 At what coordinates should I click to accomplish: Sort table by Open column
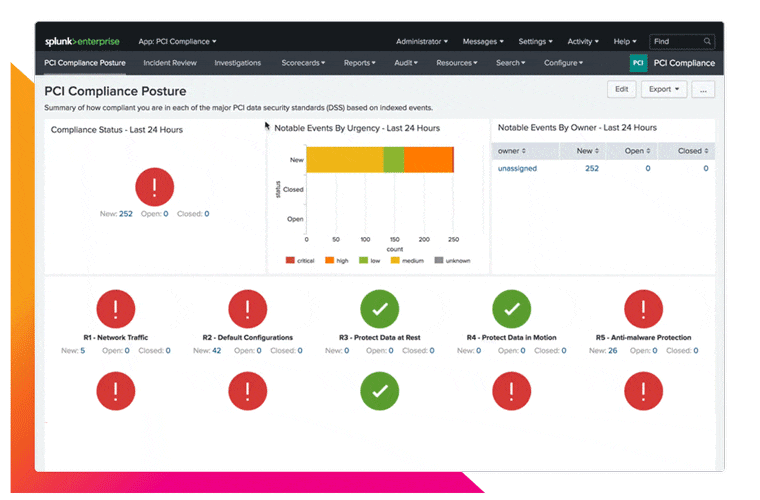pos(637,151)
